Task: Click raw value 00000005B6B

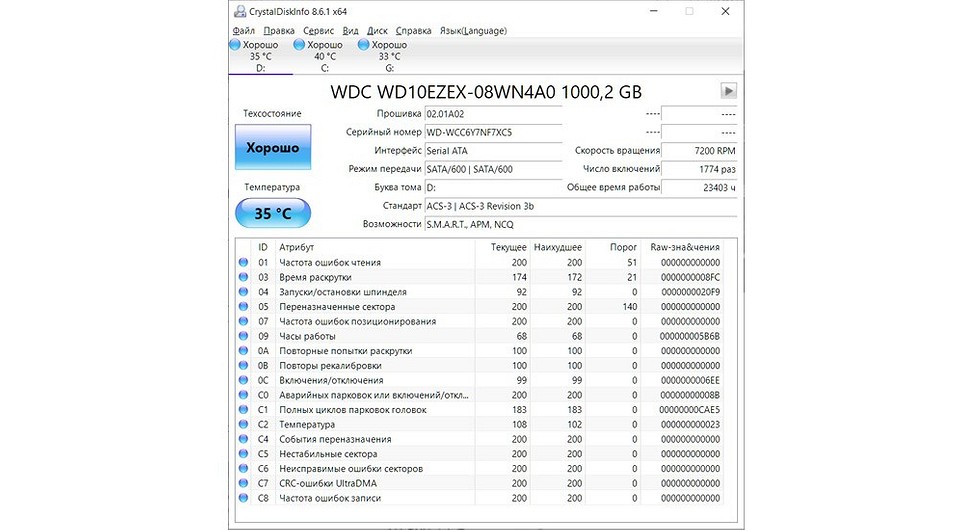Action: [690, 336]
